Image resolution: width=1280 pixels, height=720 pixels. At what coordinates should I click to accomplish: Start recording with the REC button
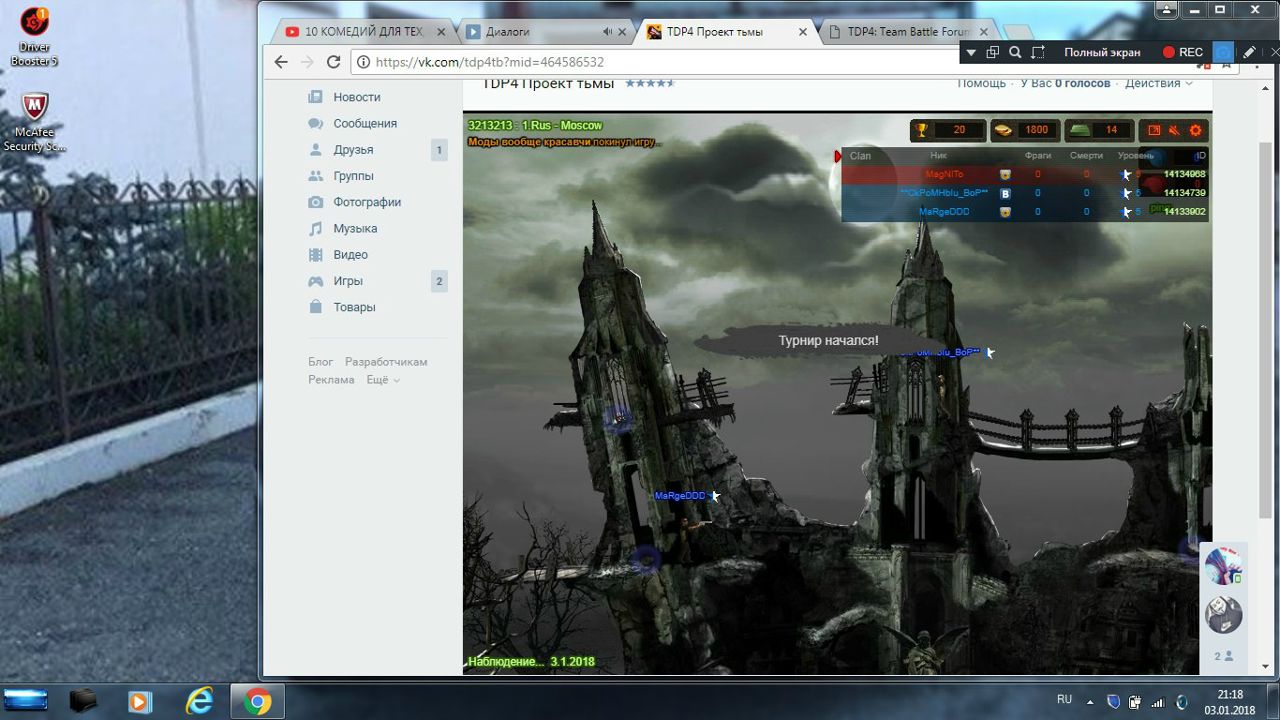coord(1182,52)
